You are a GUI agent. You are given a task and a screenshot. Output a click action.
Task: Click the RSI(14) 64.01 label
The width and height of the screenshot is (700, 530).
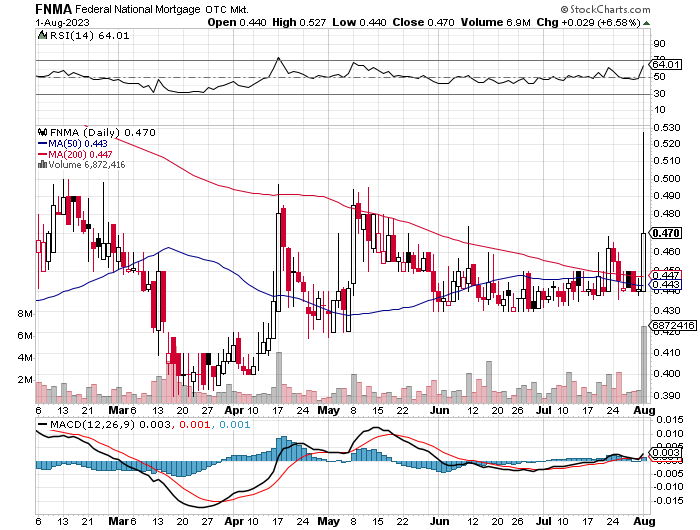[x=89, y=35]
